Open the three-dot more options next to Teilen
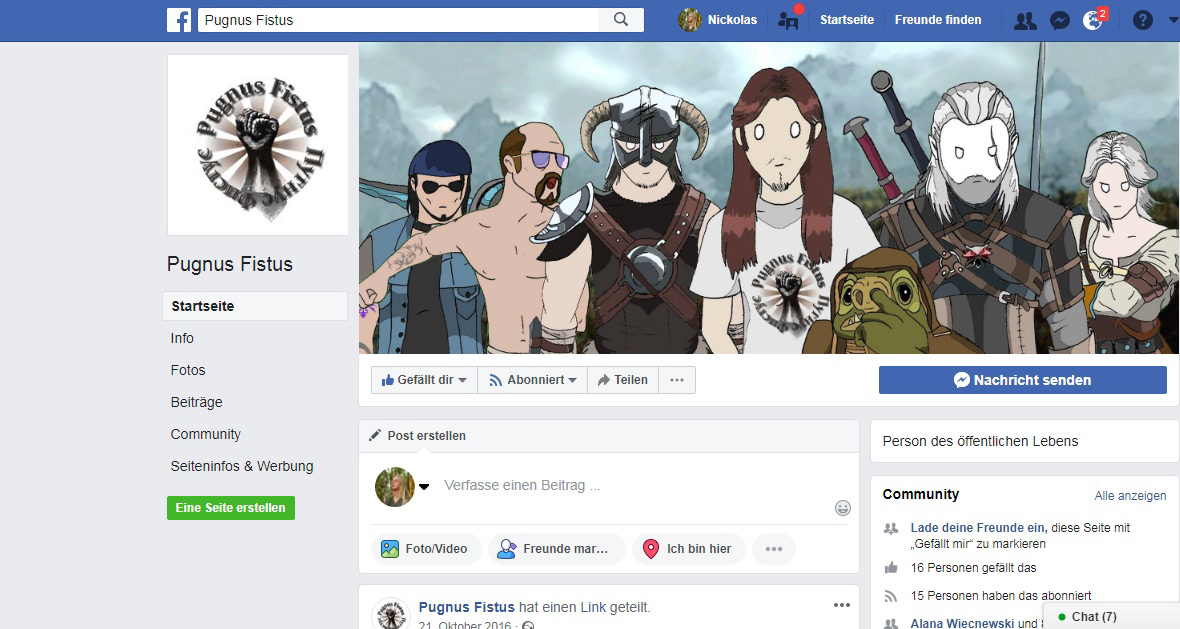Viewport: 1180px width, 629px height. tap(677, 380)
